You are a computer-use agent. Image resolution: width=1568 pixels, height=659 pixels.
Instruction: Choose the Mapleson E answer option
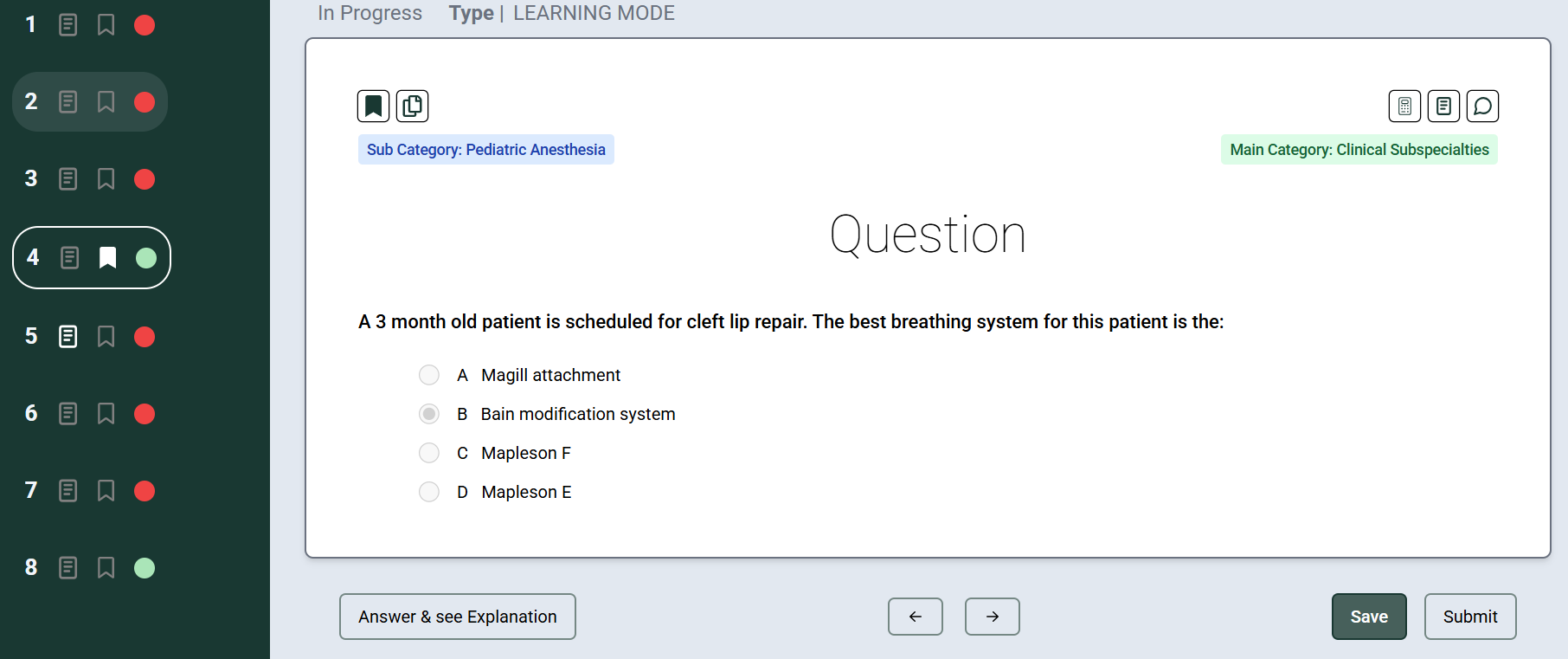[429, 492]
